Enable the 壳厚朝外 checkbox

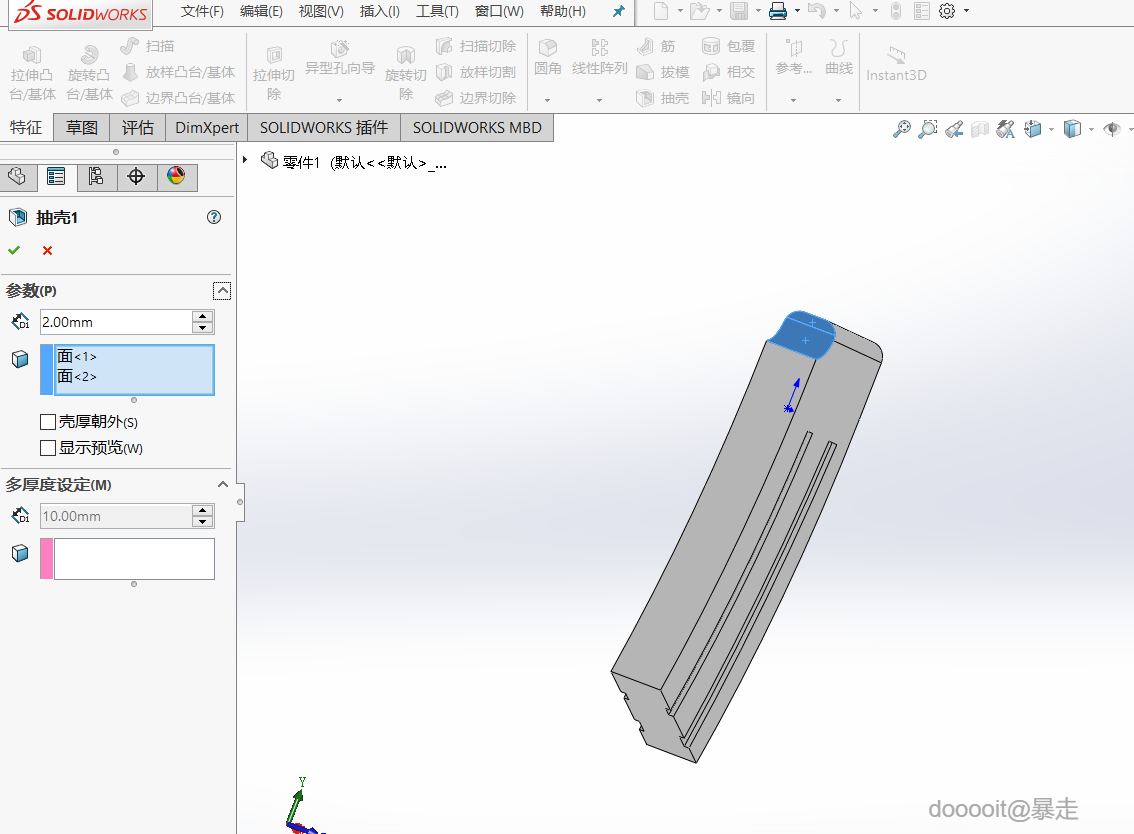coord(48,422)
